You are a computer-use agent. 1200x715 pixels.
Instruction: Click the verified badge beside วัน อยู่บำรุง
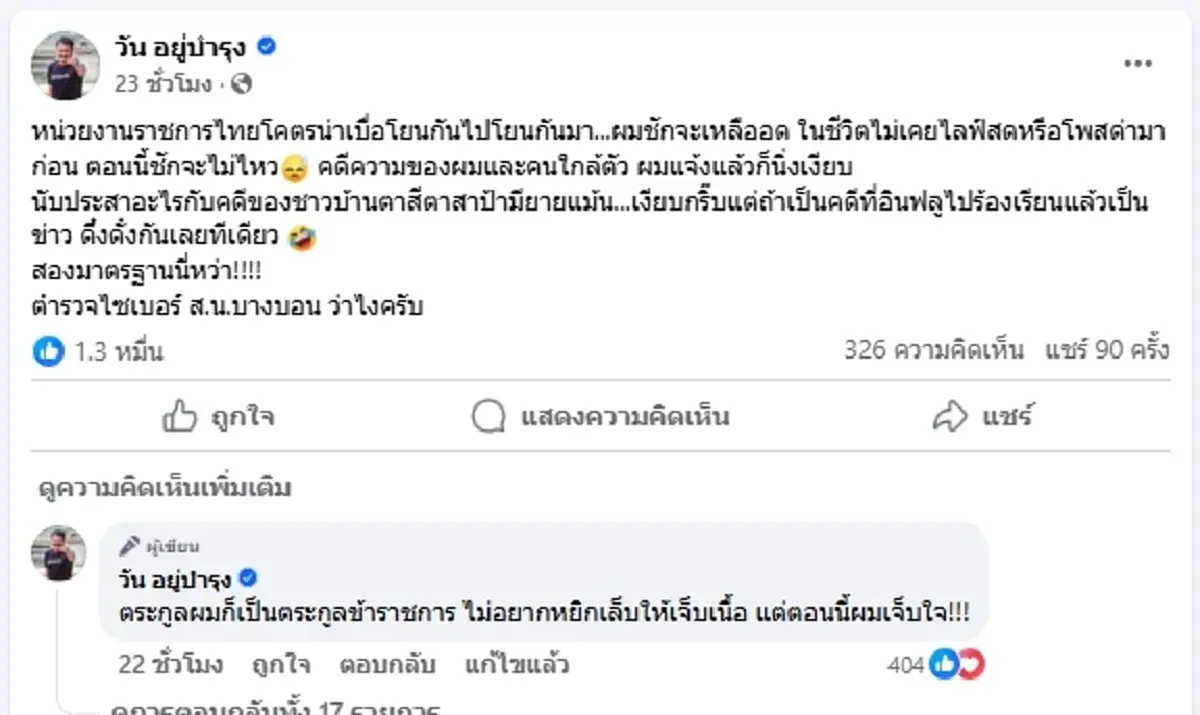[264, 46]
